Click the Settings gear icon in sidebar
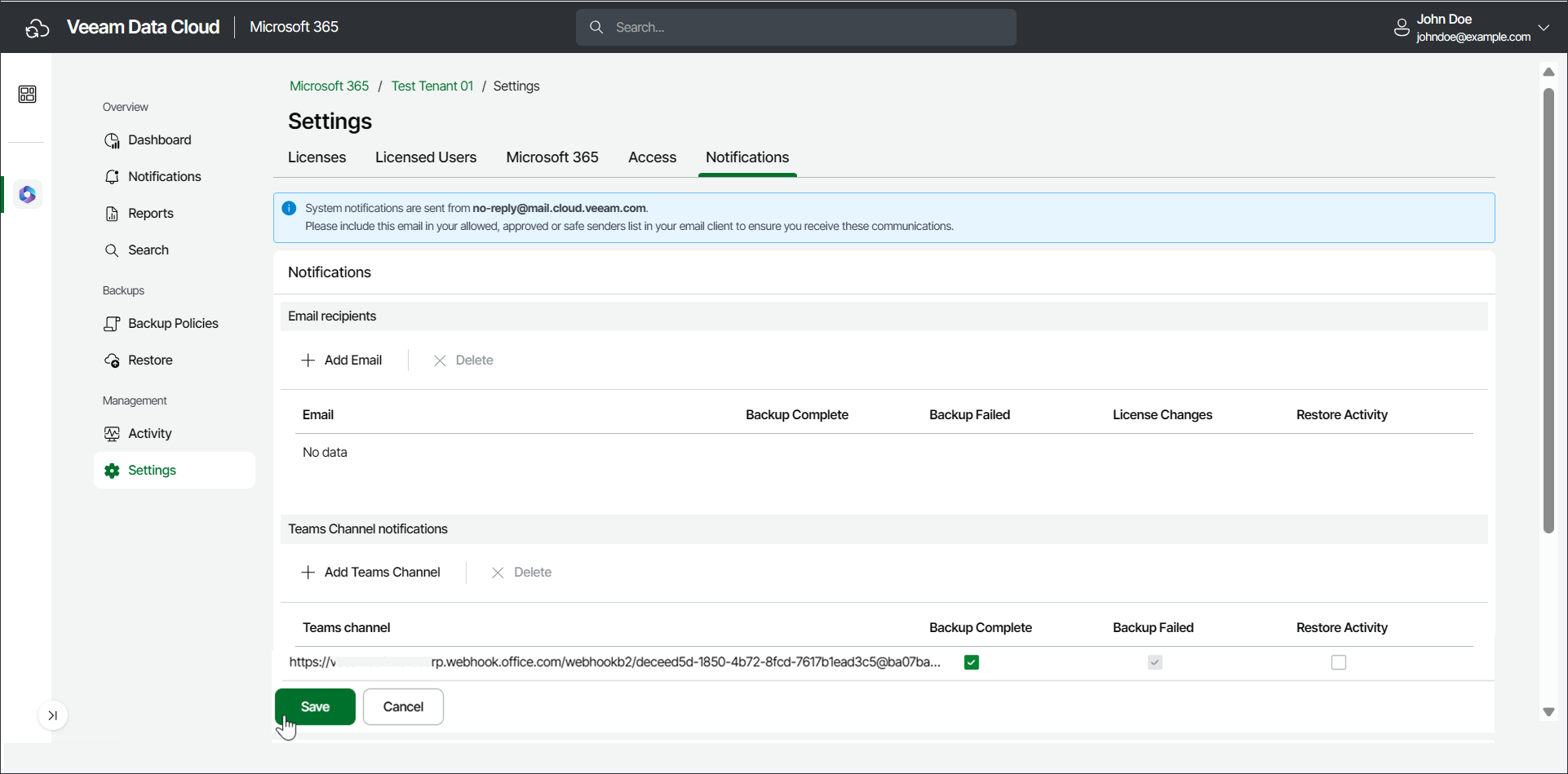 click(x=112, y=471)
